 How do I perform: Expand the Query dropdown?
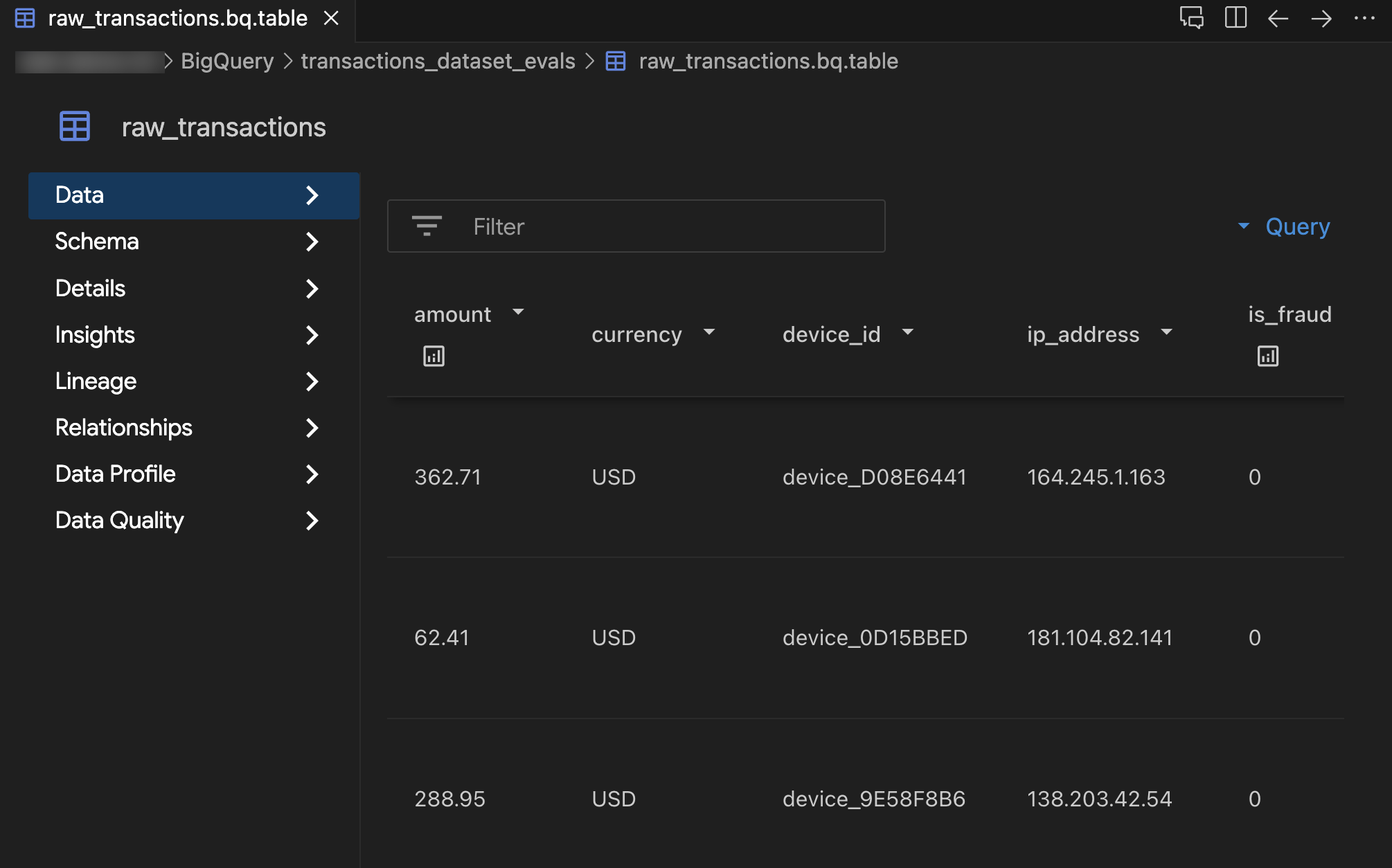point(1285,226)
